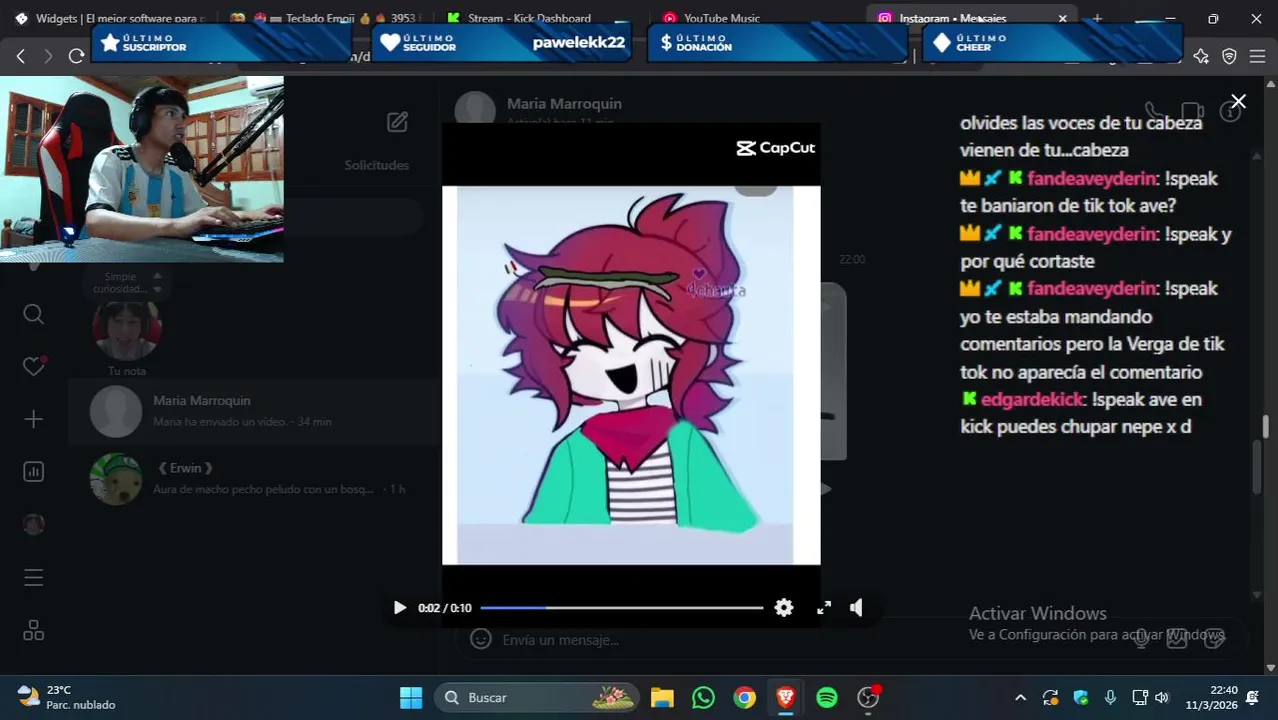
Task: Open WhatsApp from the taskbar
Action: point(704,697)
